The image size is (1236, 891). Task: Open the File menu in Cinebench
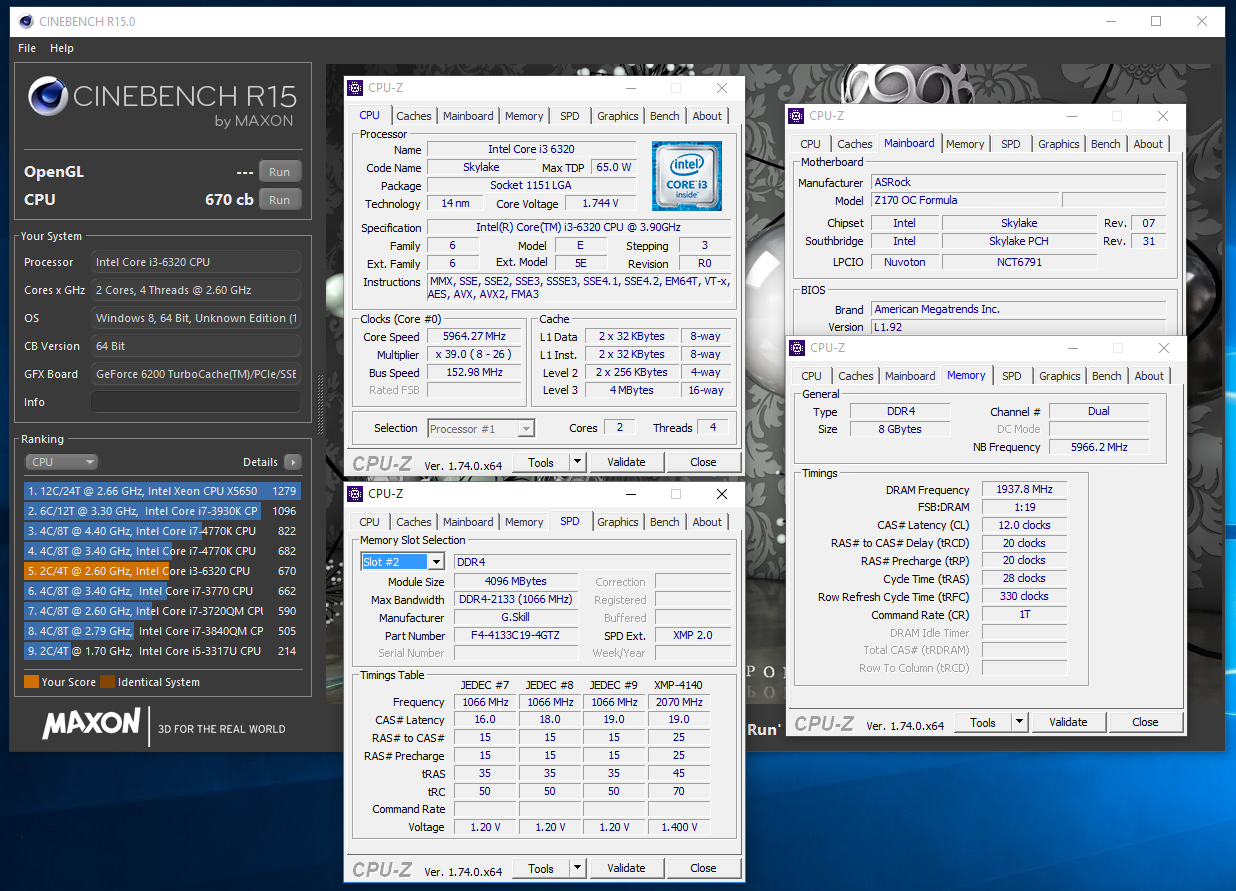tap(27, 48)
